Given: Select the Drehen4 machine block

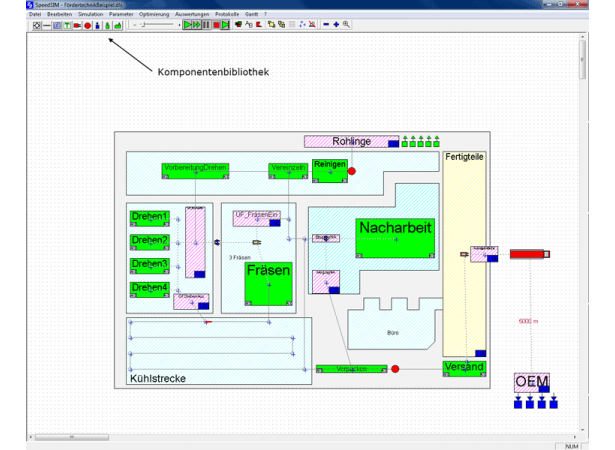Looking at the screenshot, I should coord(150,290).
